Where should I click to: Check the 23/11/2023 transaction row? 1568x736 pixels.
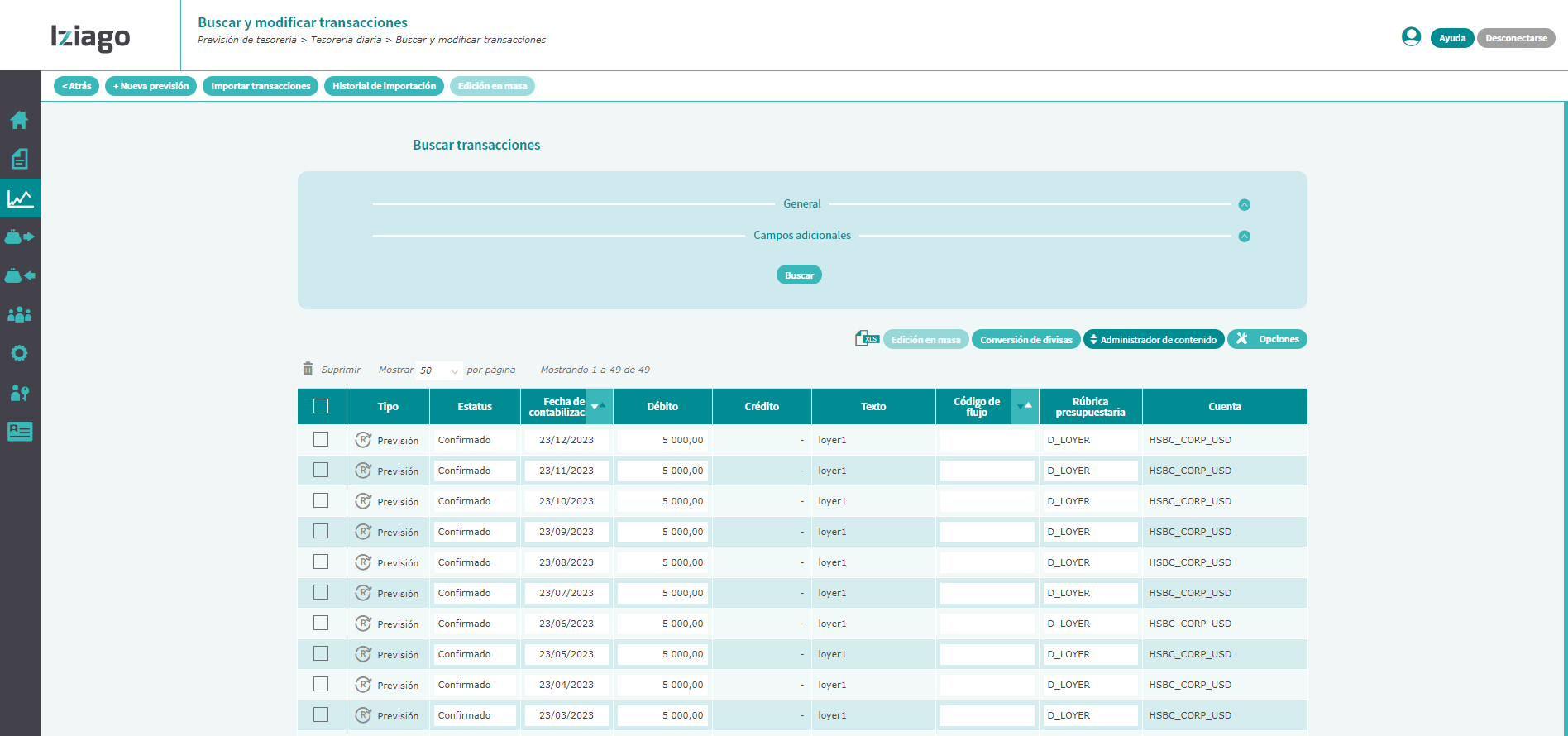(321, 470)
